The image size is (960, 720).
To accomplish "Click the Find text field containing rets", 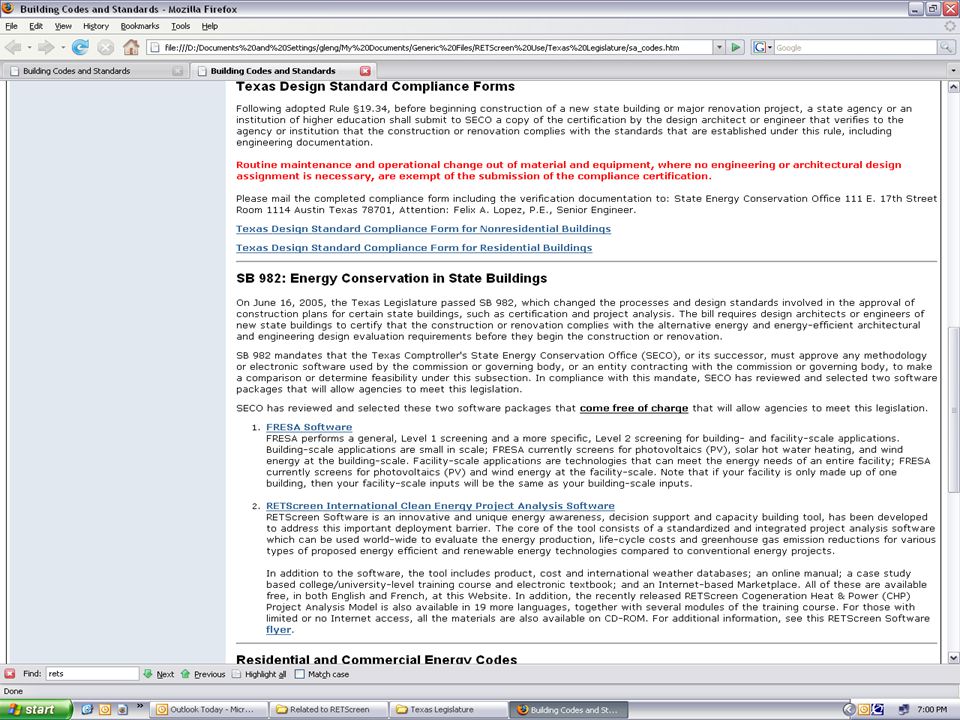I will (92, 673).
